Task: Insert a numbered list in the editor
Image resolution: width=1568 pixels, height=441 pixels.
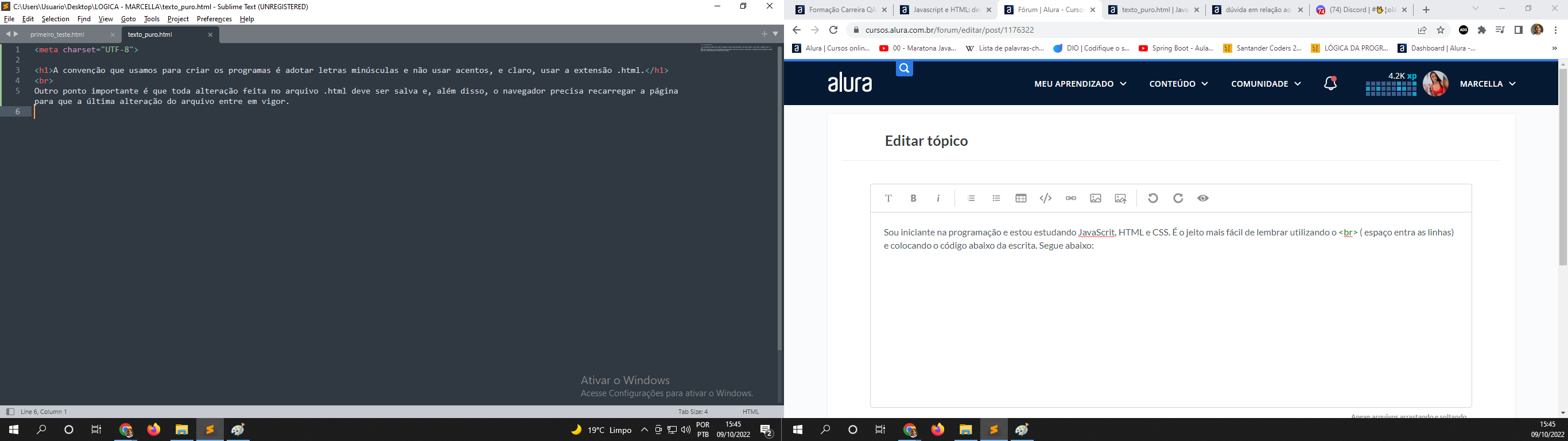Action: 971,198
